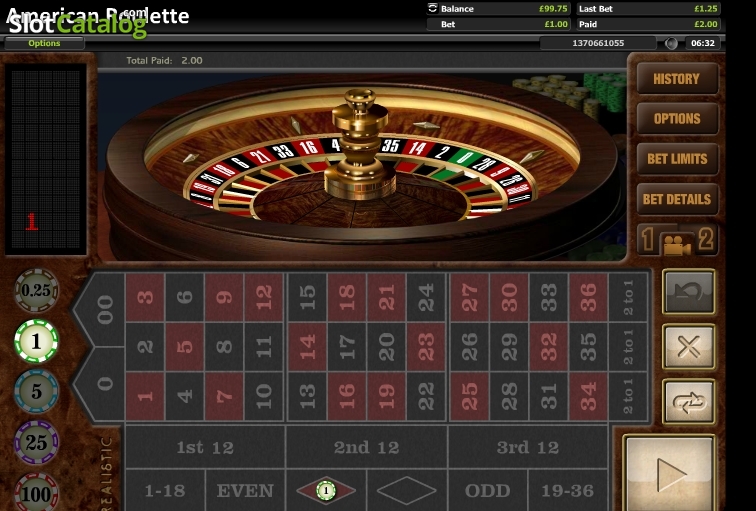Clear all bets with X icon
756x511 pixels.
(688, 347)
